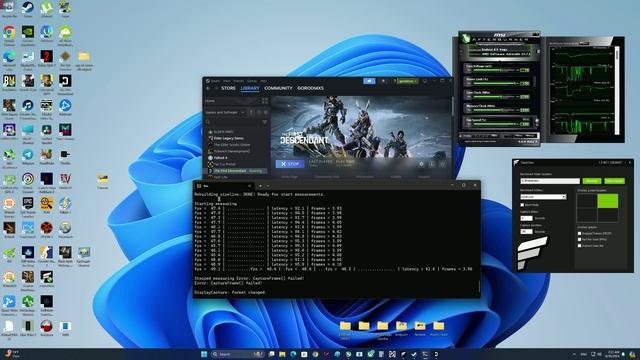Open File Explorer from taskbar
This screenshot has height=360, width=640.
(282, 354)
